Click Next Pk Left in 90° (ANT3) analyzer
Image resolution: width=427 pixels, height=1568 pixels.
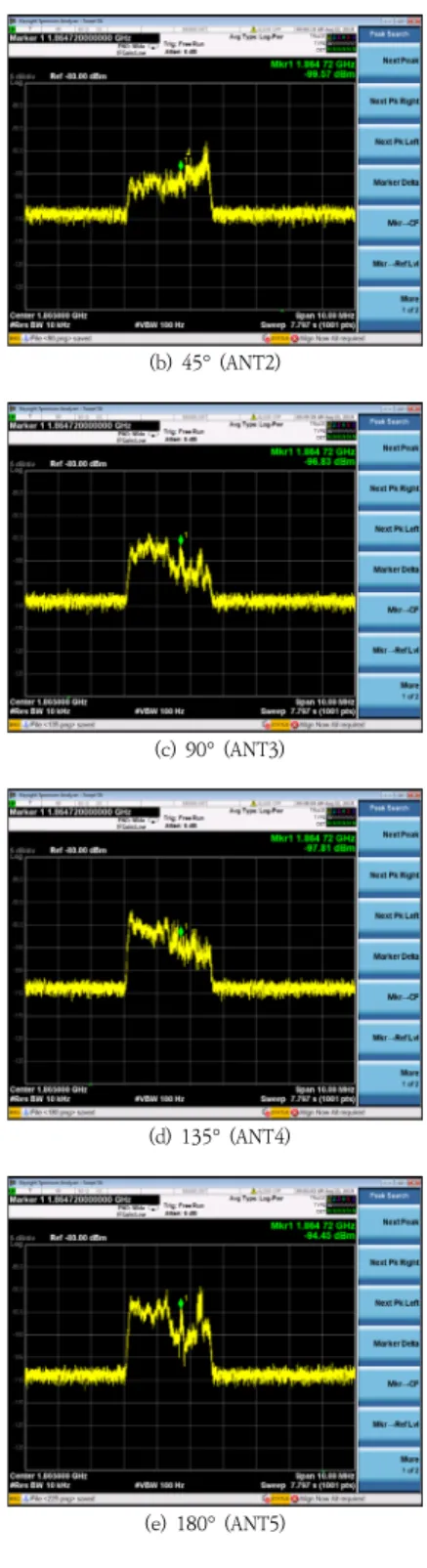point(390,529)
